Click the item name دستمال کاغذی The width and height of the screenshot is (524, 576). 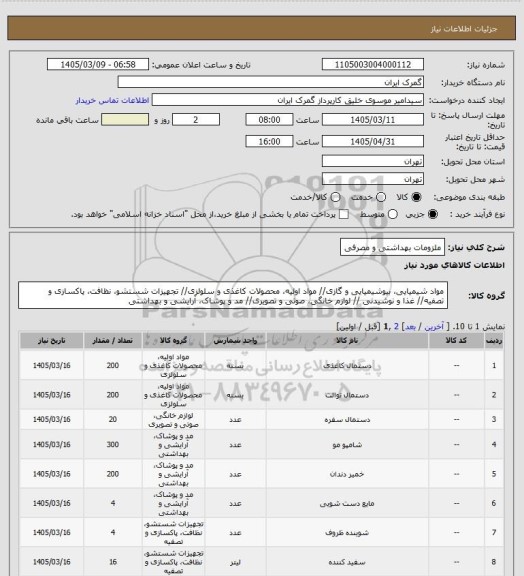tap(347, 366)
